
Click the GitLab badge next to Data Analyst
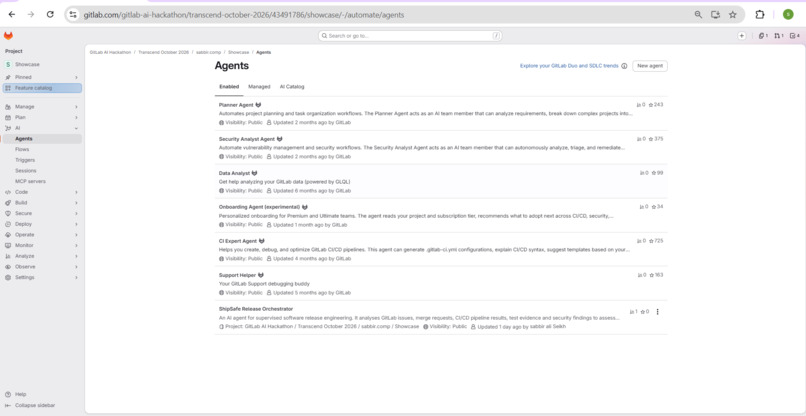(x=254, y=173)
